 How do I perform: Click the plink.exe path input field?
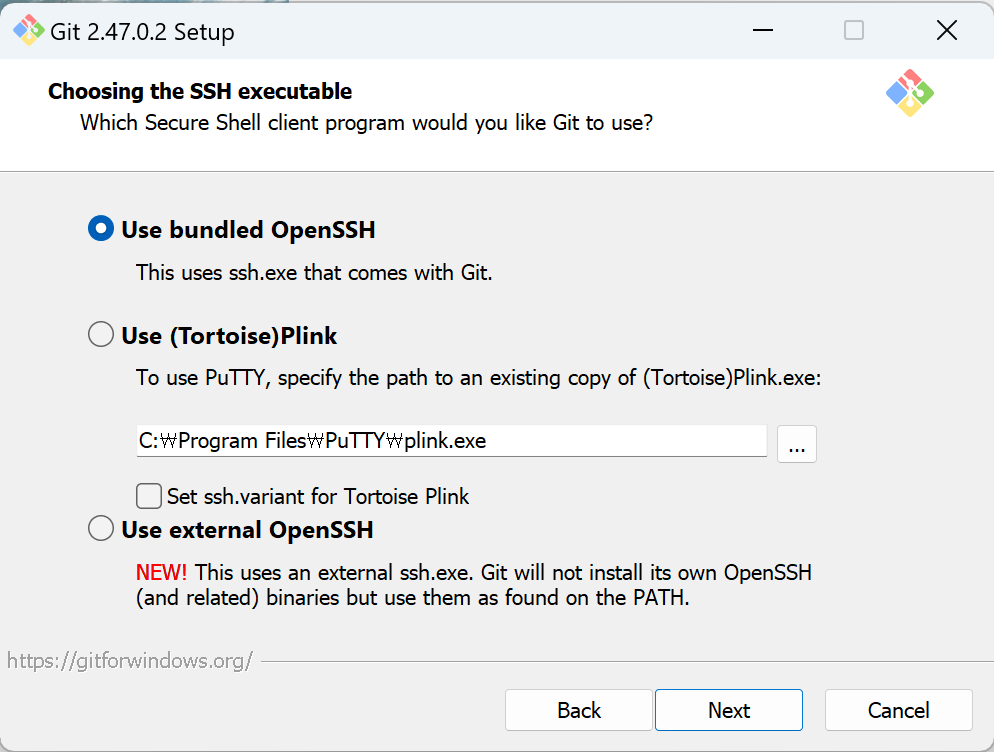(x=451, y=441)
